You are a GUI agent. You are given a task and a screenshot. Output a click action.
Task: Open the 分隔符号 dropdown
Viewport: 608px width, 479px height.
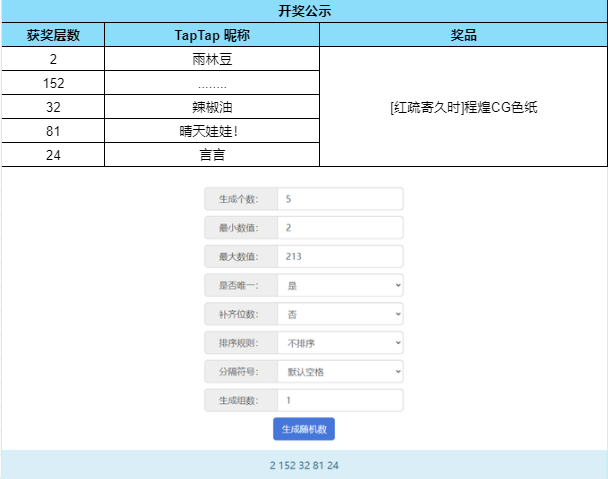click(340, 372)
